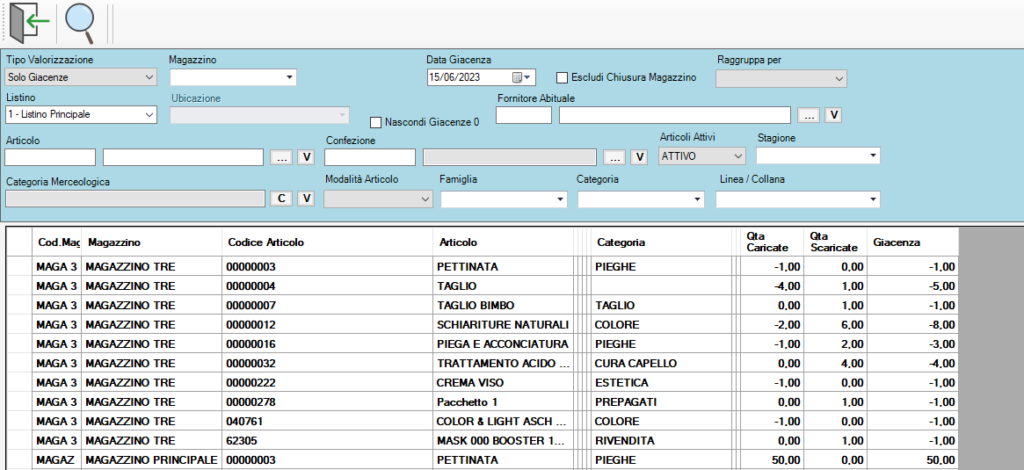Click the V button beside Fornitore Abituale

coord(833,115)
